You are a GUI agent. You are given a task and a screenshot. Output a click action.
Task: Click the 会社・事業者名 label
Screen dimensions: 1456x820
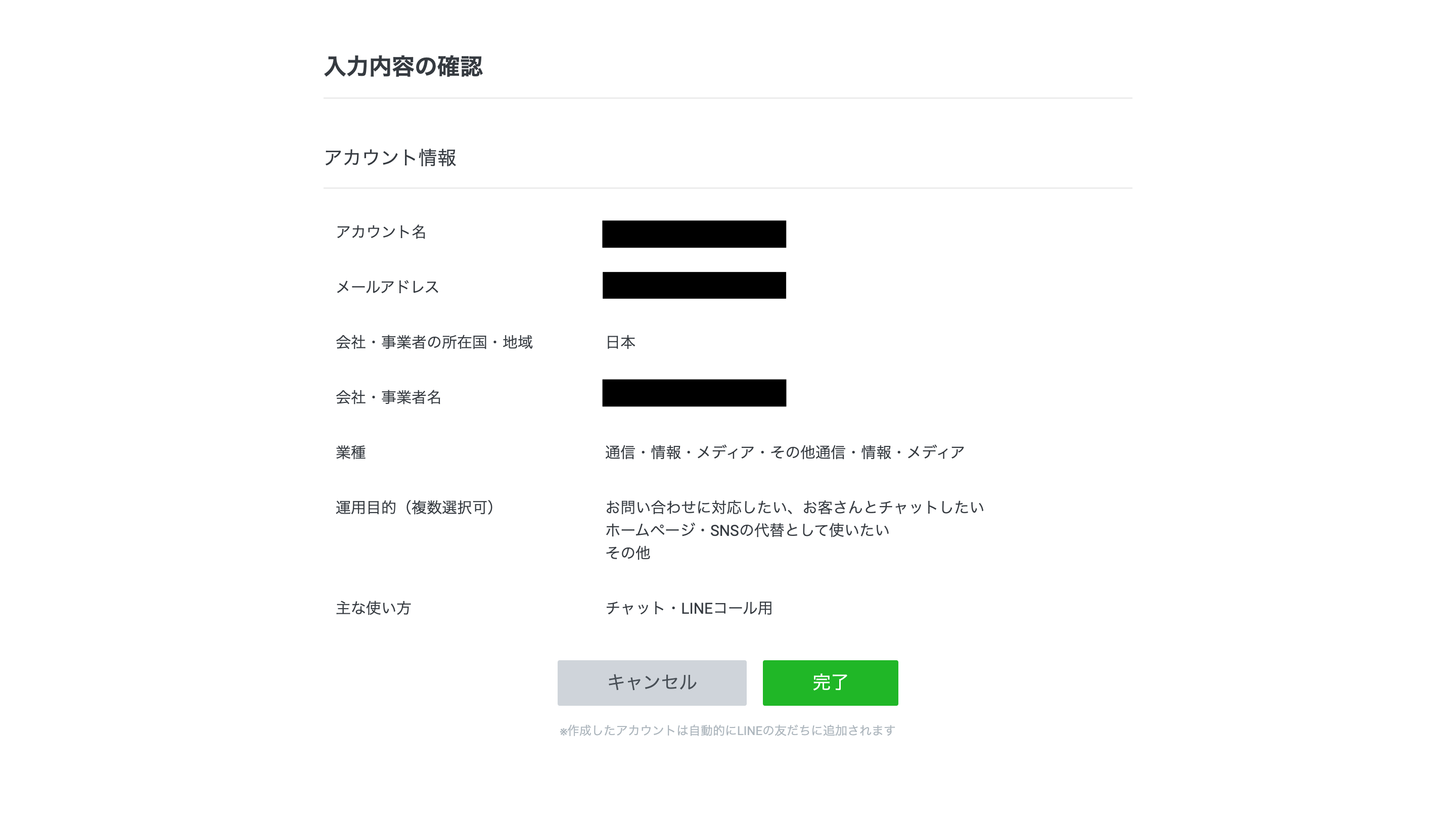388,397
